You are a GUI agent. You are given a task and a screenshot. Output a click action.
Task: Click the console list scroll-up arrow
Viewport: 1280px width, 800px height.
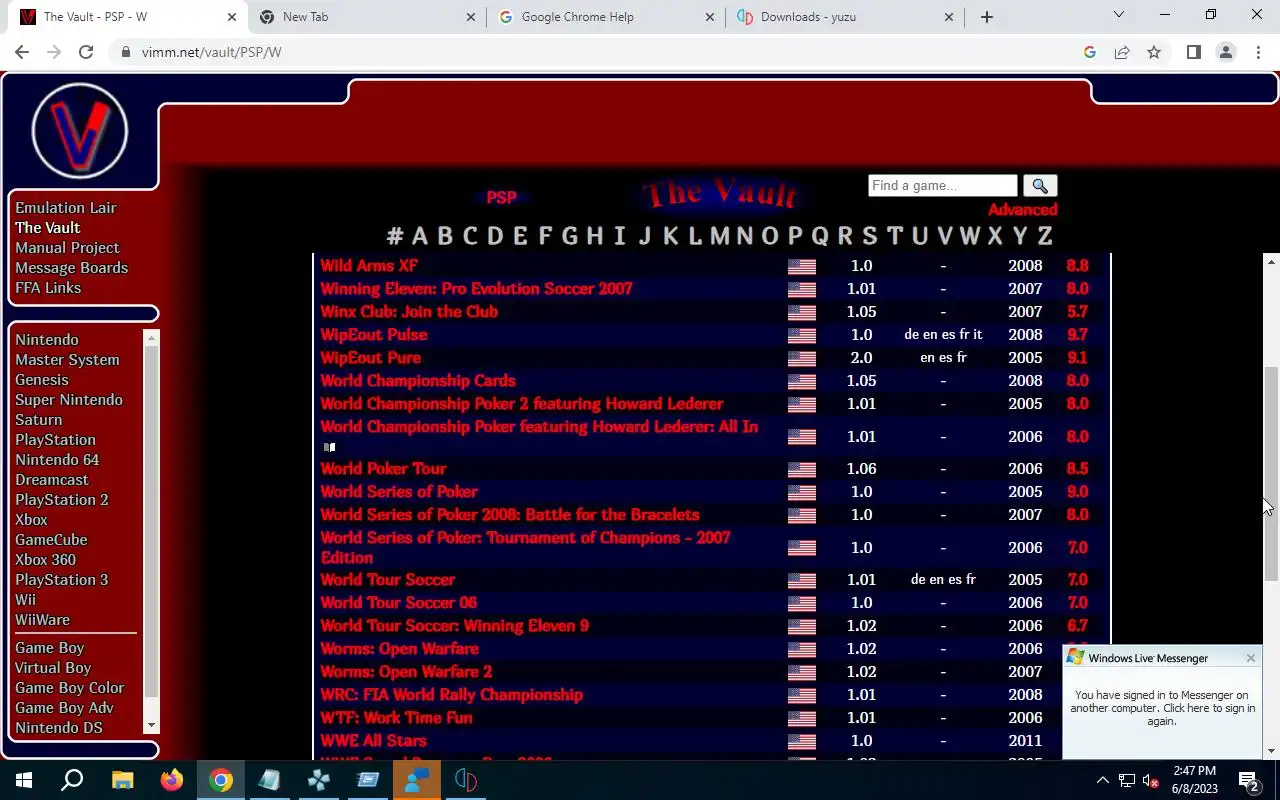coord(152,337)
